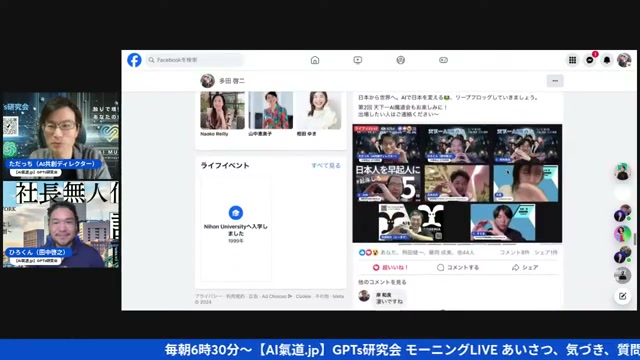
Task: Open the account profile picture menu
Action: 624,60
